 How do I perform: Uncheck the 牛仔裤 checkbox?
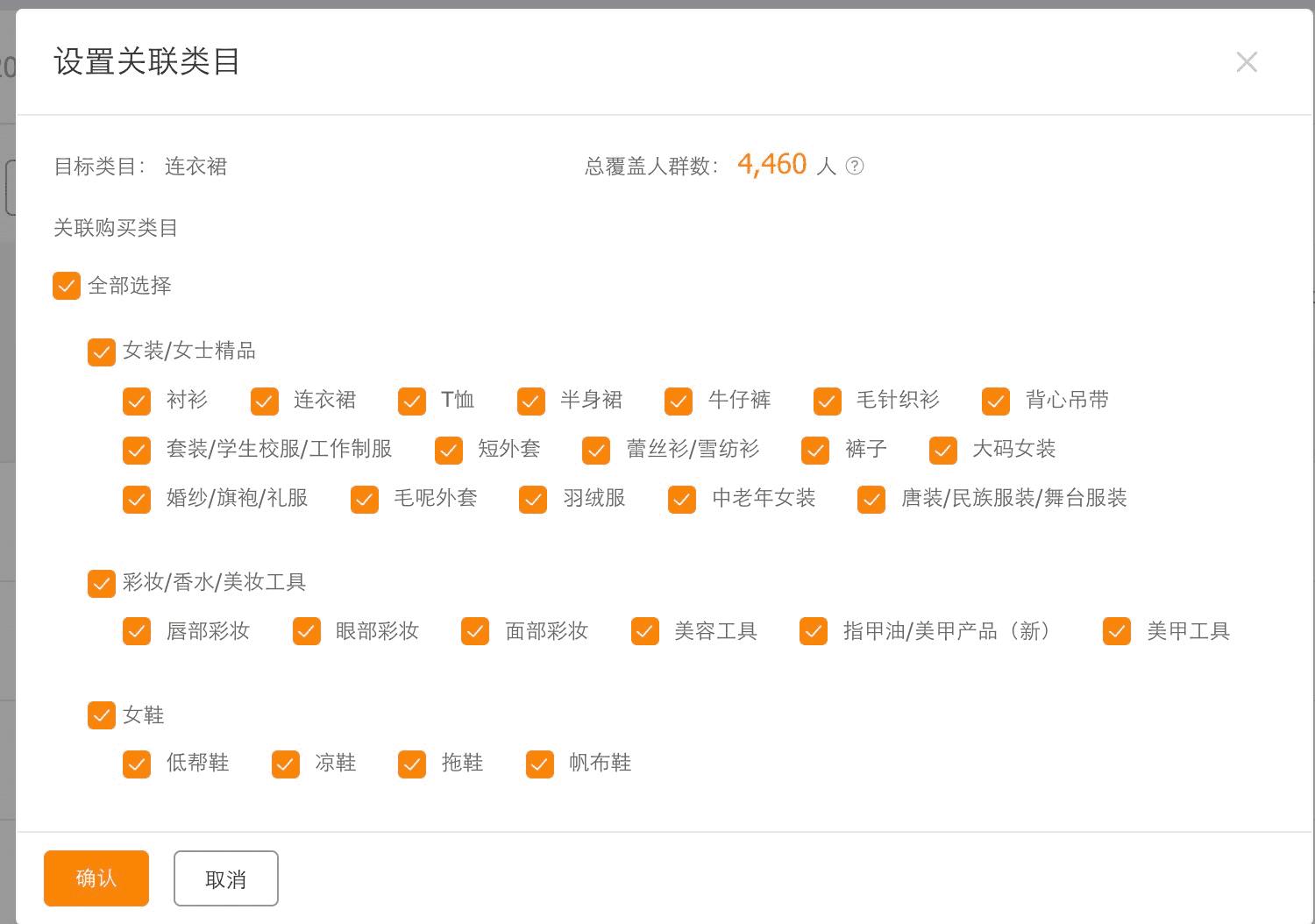click(x=678, y=401)
